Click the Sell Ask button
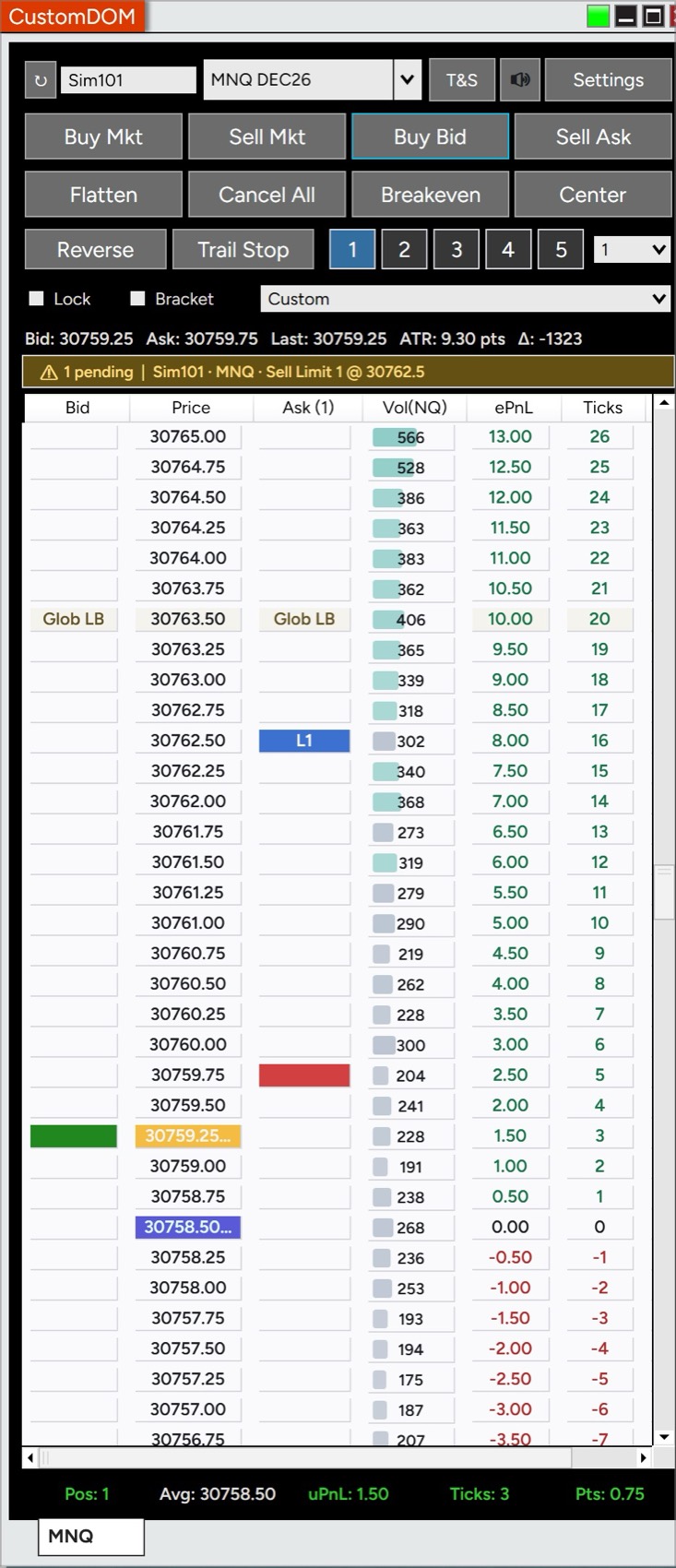Screen dimensions: 676x1568 point(593,137)
